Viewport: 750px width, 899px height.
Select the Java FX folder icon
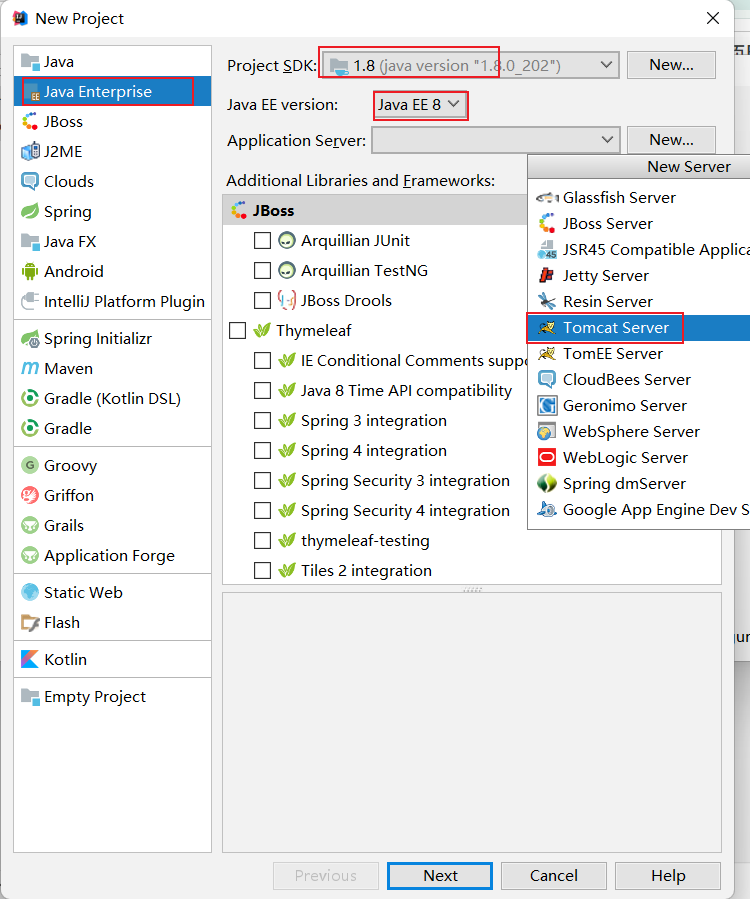tap(30, 241)
